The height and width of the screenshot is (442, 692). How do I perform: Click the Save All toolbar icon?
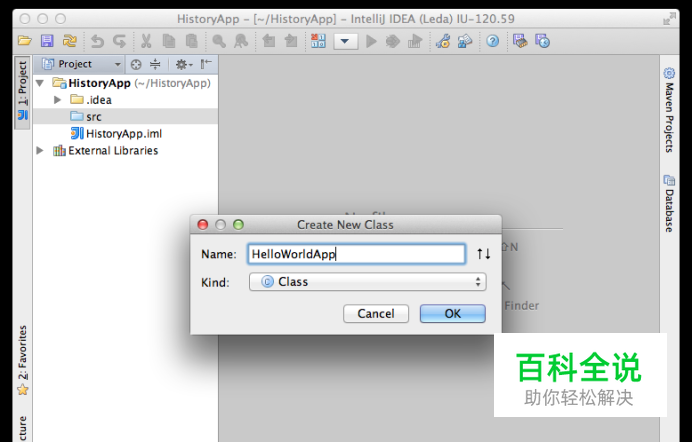pos(47,41)
